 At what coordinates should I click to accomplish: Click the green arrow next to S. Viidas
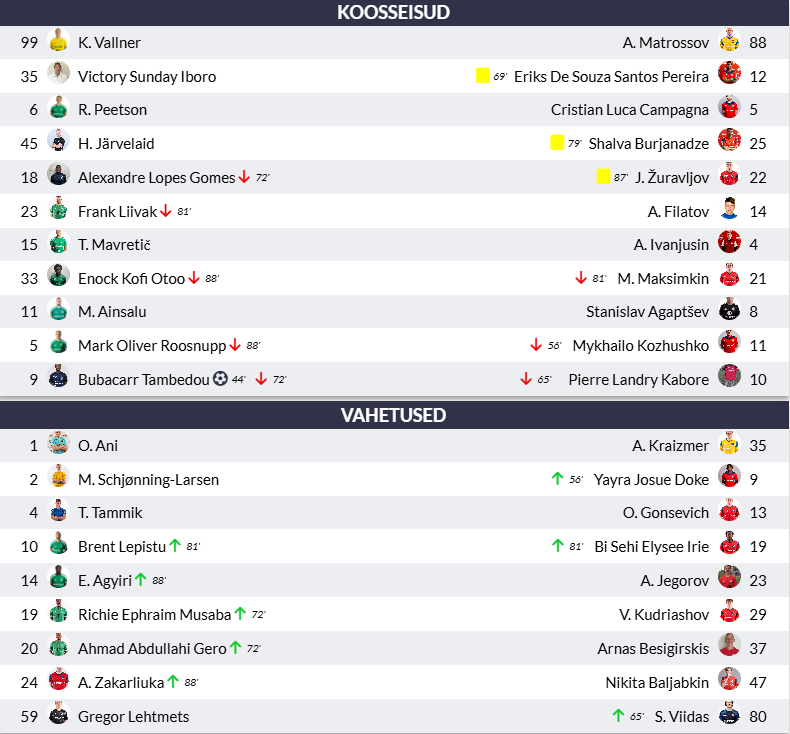tap(618, 715)
